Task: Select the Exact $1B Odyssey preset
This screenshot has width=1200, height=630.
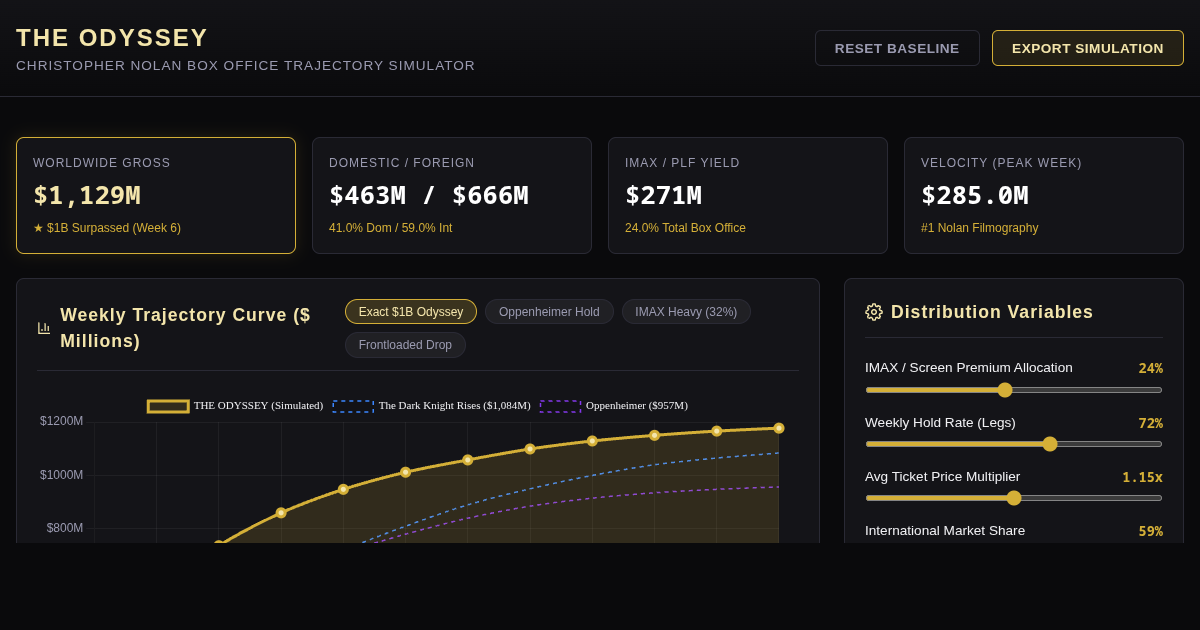Action: [411, 312]
